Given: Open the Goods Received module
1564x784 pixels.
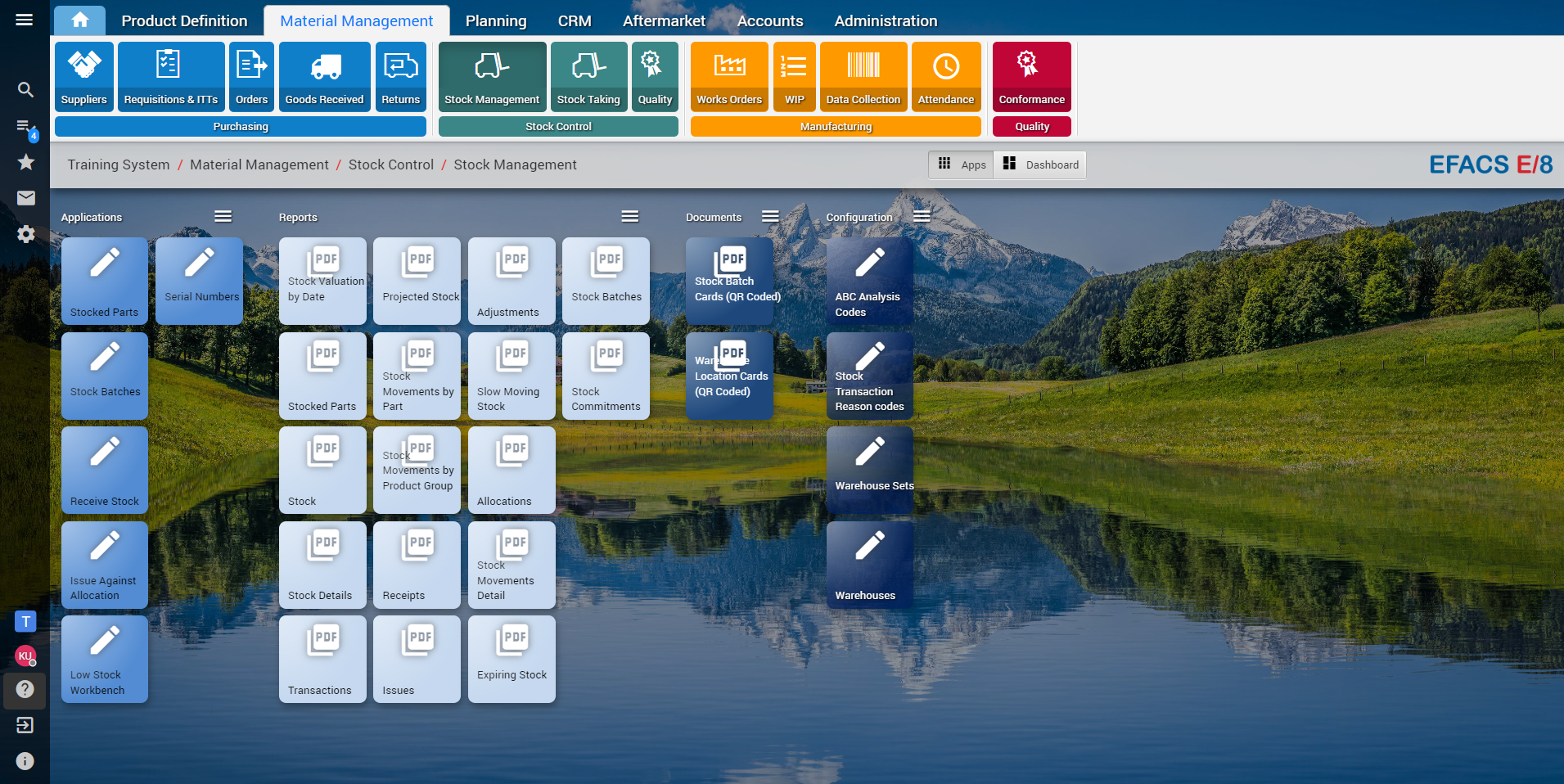Looking at the screenshot, I should pos(323,76).
